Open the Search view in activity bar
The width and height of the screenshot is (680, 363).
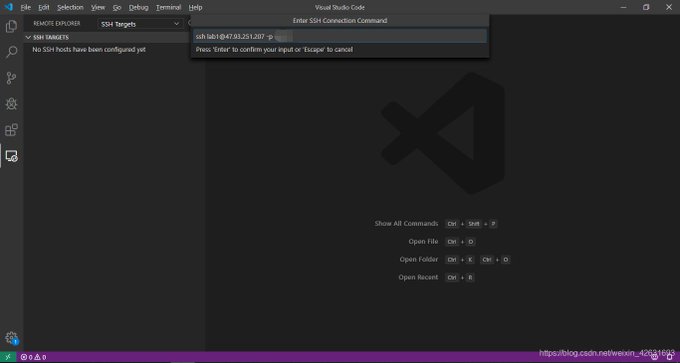[11, 52]
